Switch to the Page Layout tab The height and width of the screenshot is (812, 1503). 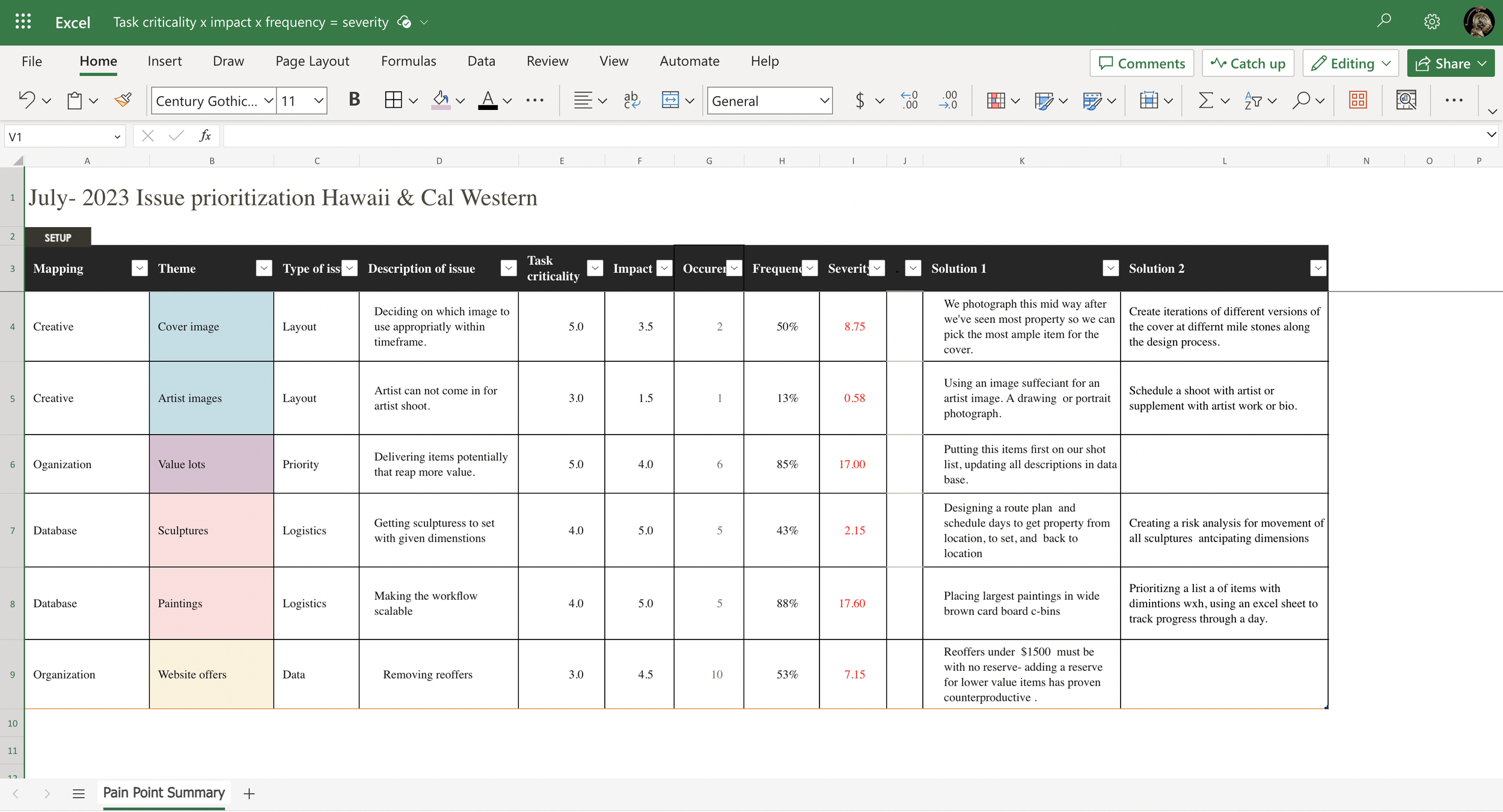[312, 61]
